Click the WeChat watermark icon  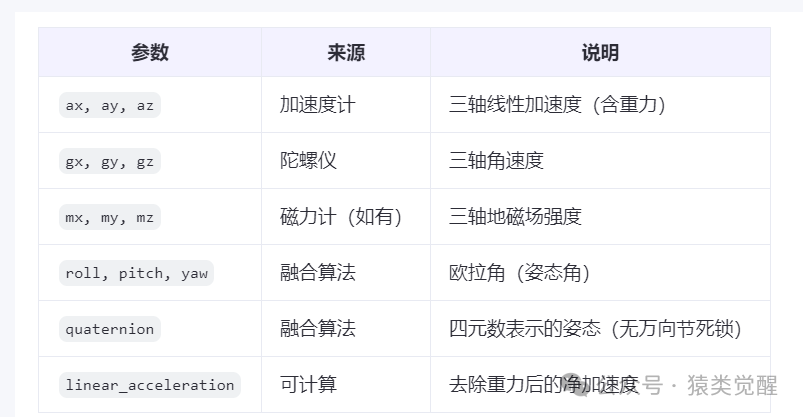(576, 385)
